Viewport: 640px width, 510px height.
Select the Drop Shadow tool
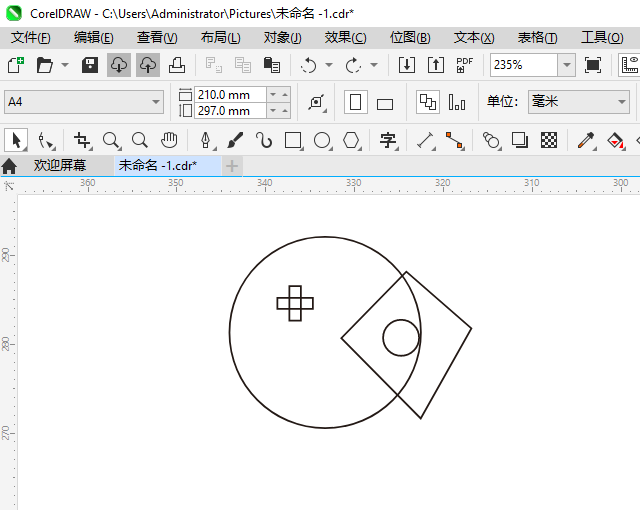coord(520,140)
